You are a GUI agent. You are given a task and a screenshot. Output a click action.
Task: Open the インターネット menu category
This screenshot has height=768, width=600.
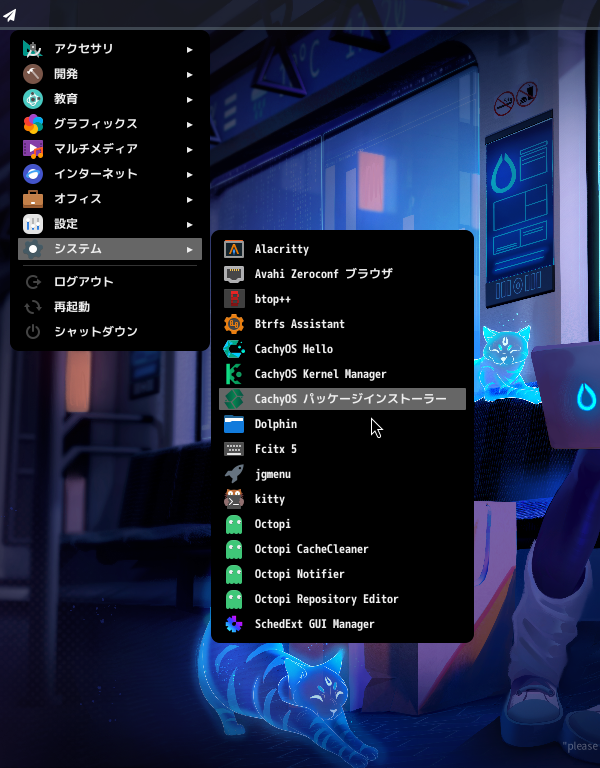point(110,174)
